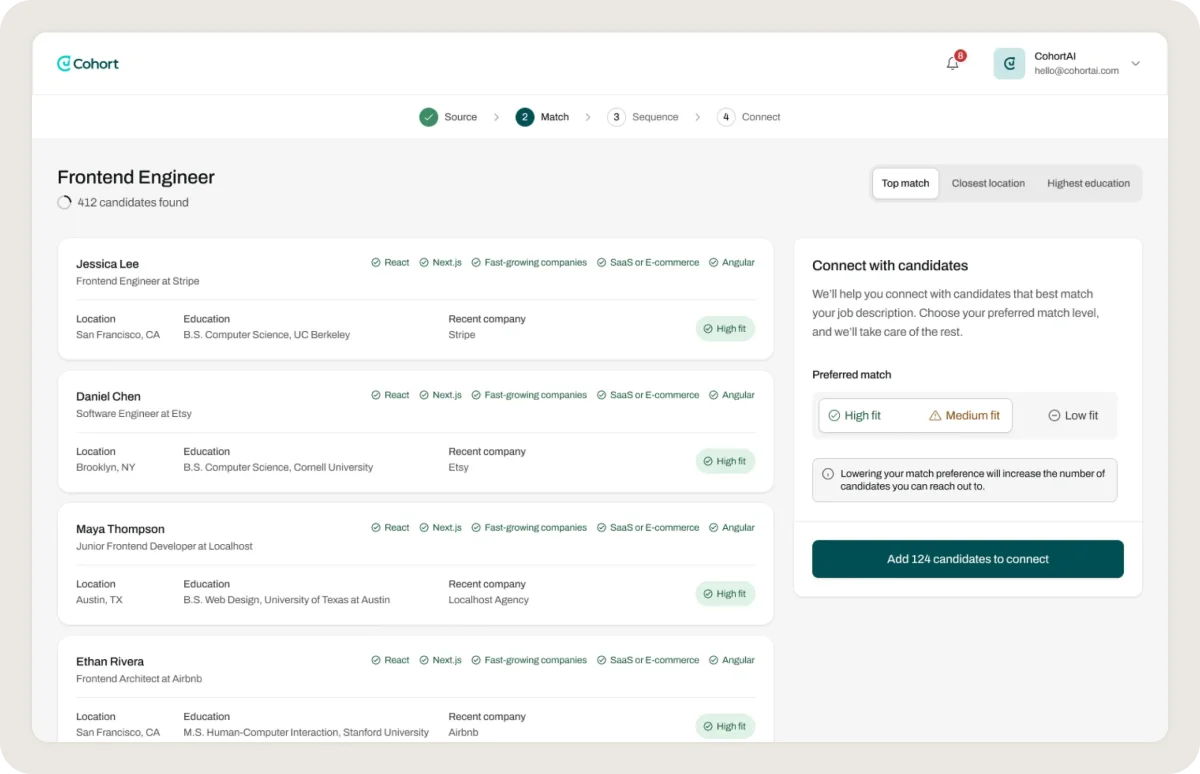The width and height of the screenshot is (1200, 774).
Task: Click the minus icon on Low fit
Action: (1054, 415)
